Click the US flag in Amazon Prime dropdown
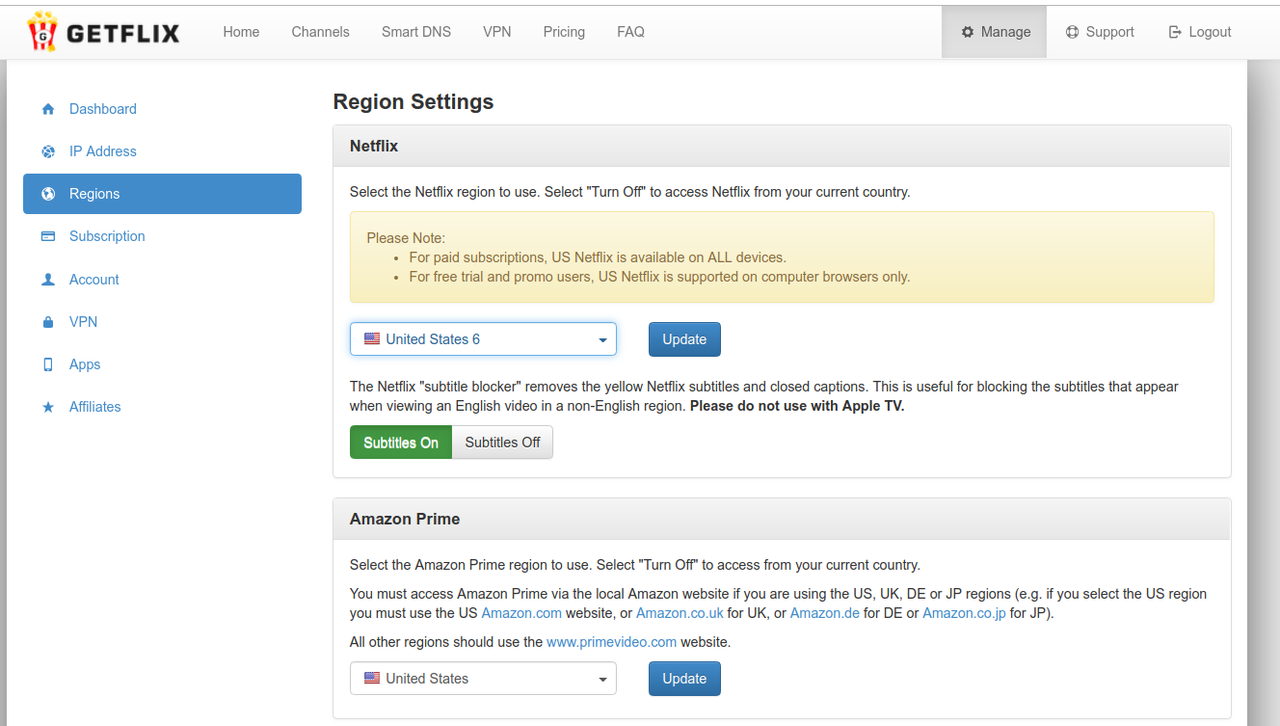Screen dimensions: 1280x726 [372, 678]
